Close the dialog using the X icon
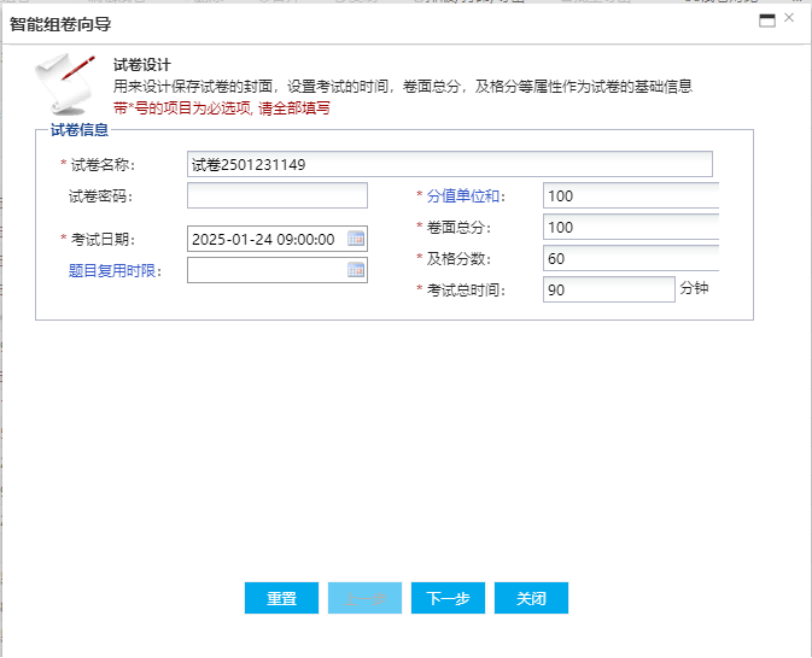This screenshot has height=658, width=812. [x=790, y=19]
